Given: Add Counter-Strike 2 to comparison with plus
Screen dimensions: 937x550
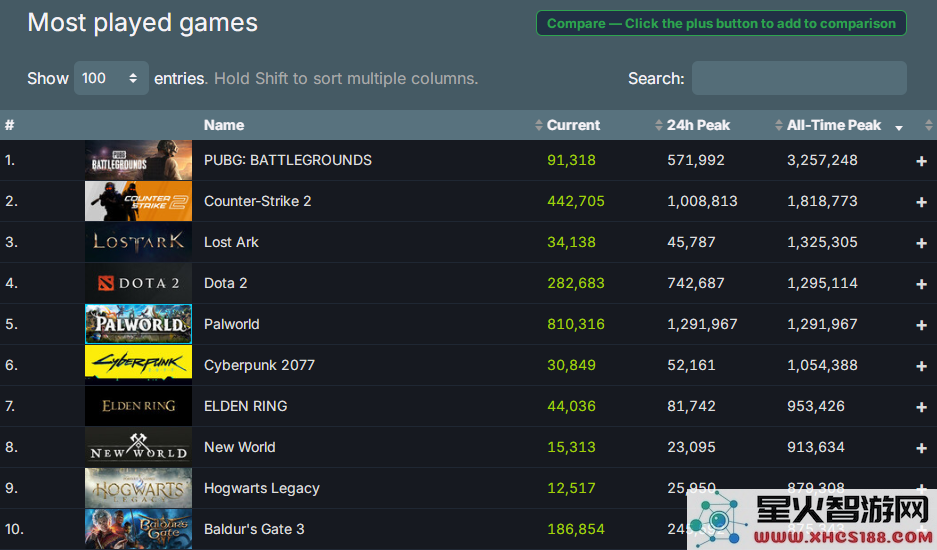Looking at the screenshot, I should [x=921, y=202].
